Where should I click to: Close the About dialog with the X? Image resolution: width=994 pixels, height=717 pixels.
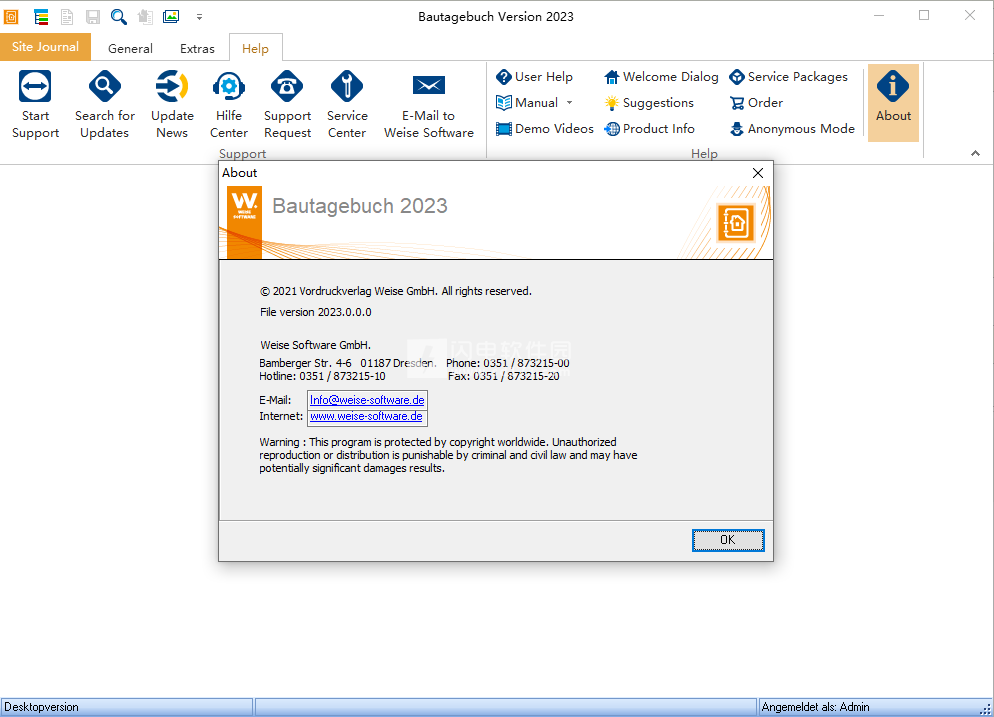tap(758, 173)
